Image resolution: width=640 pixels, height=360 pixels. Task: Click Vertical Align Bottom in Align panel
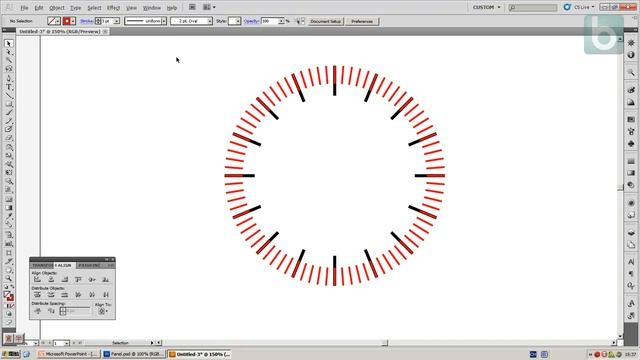106,280
